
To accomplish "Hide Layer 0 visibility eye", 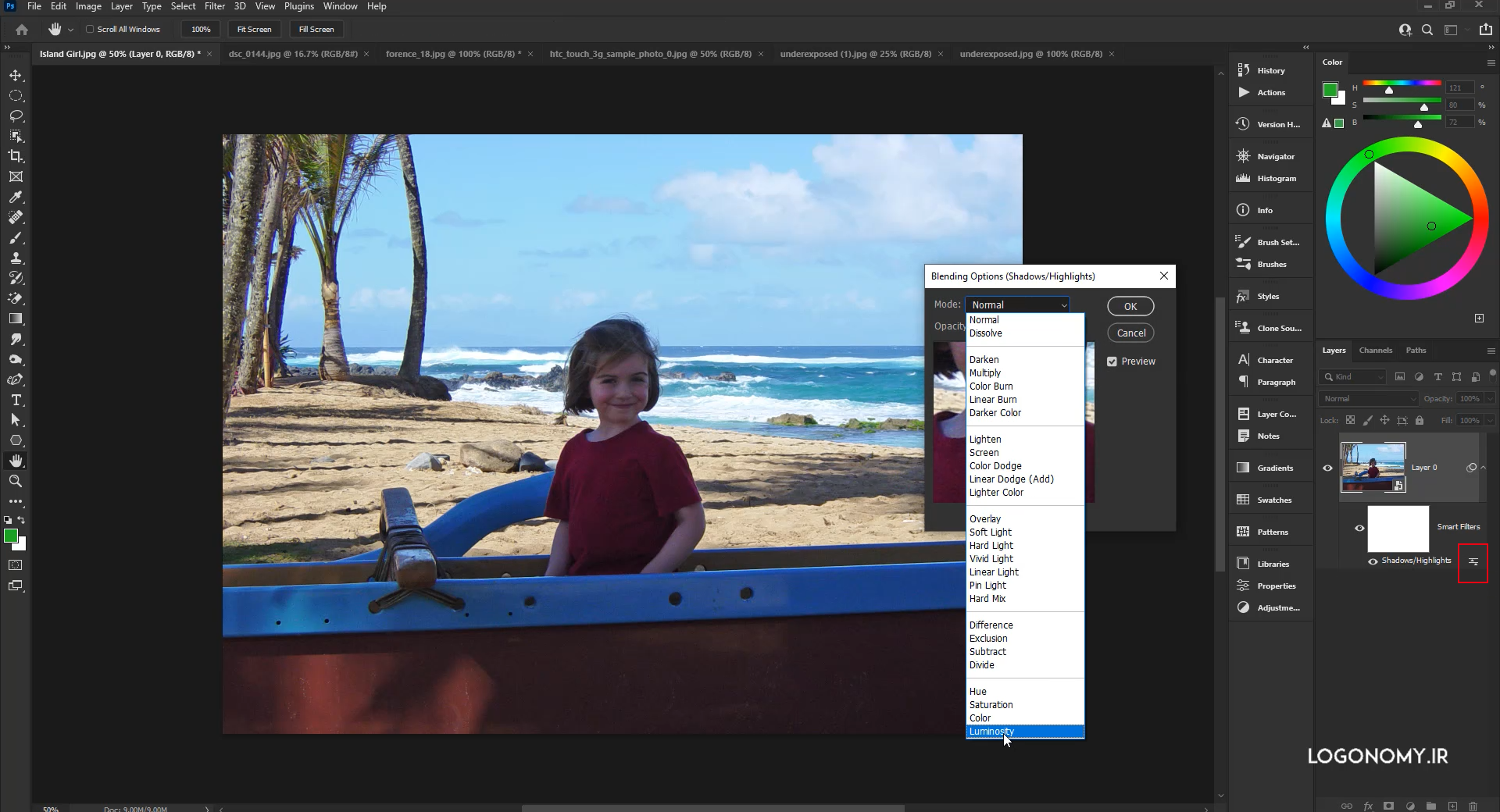I will pyautogui.click(x=1327, y=468).
